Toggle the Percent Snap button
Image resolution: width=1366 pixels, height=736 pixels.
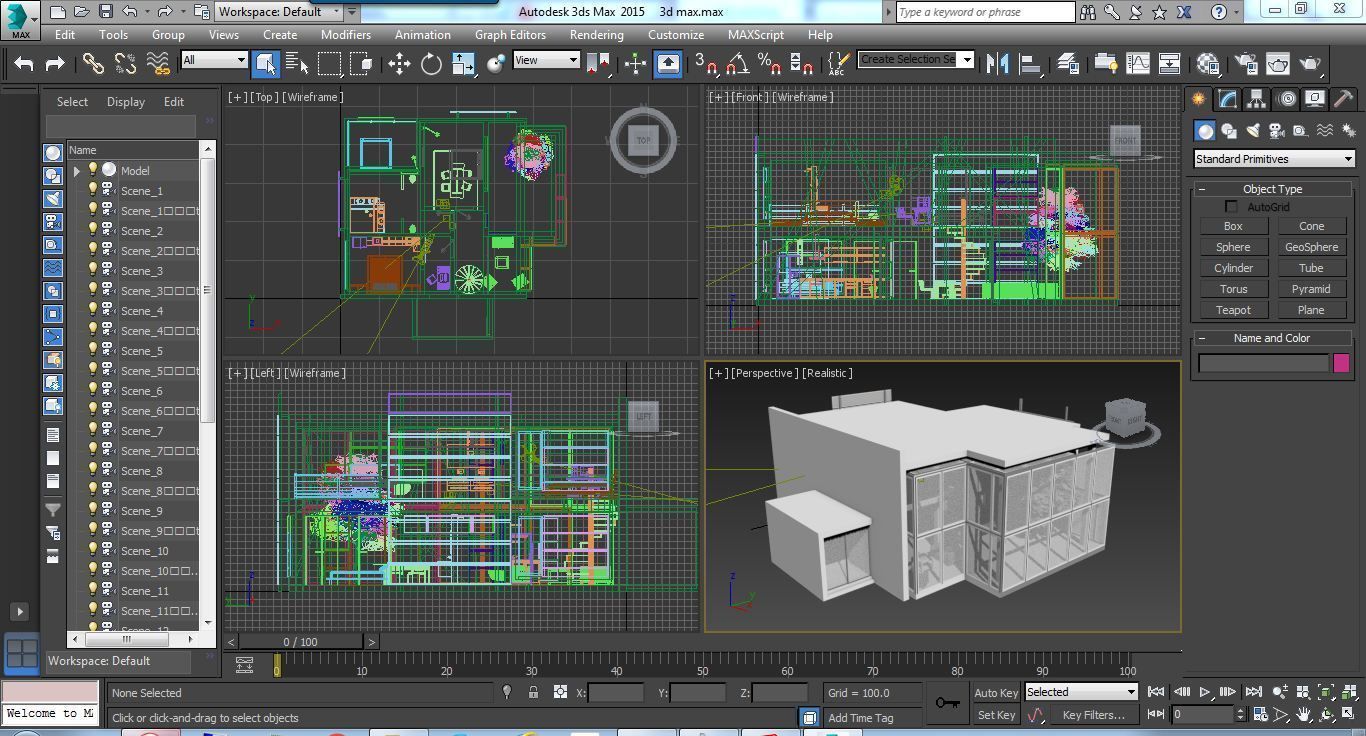(x=769, y=64)
